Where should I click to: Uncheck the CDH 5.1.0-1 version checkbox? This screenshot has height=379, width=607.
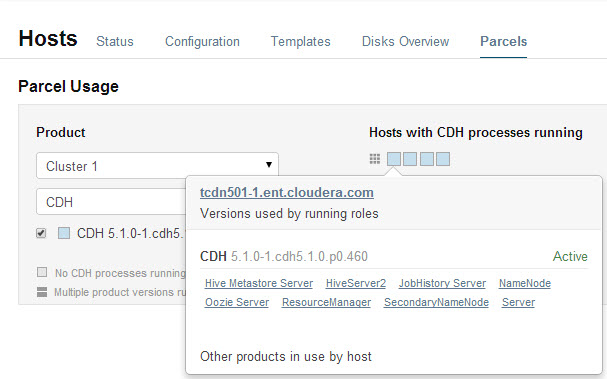pos(41,233)
